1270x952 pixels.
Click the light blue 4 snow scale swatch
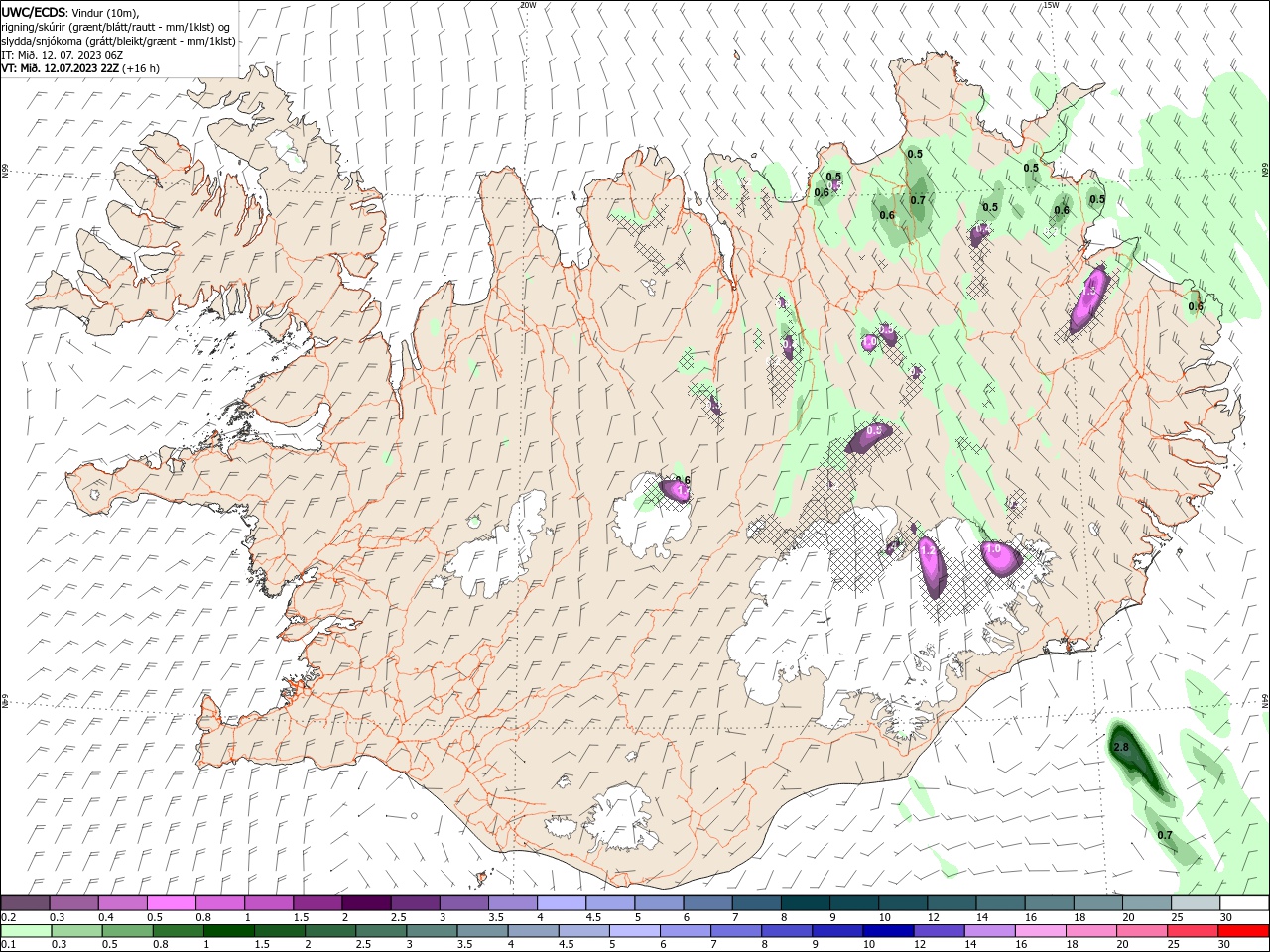(561, 903)
